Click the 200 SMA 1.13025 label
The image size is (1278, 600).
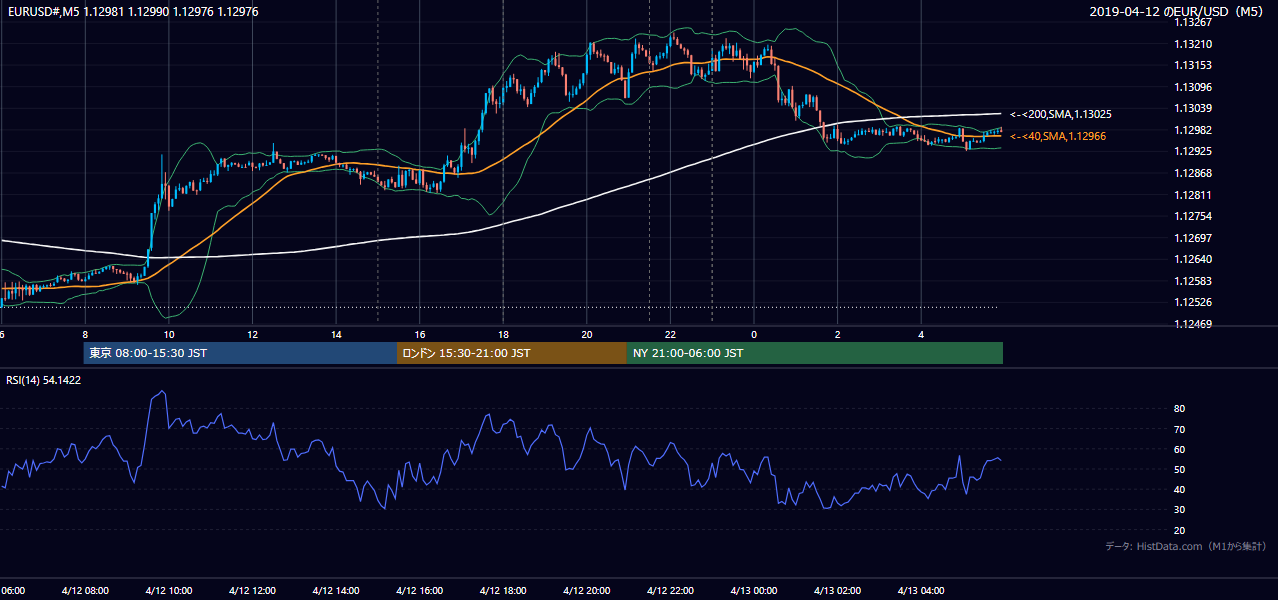tap(1060, 115)
